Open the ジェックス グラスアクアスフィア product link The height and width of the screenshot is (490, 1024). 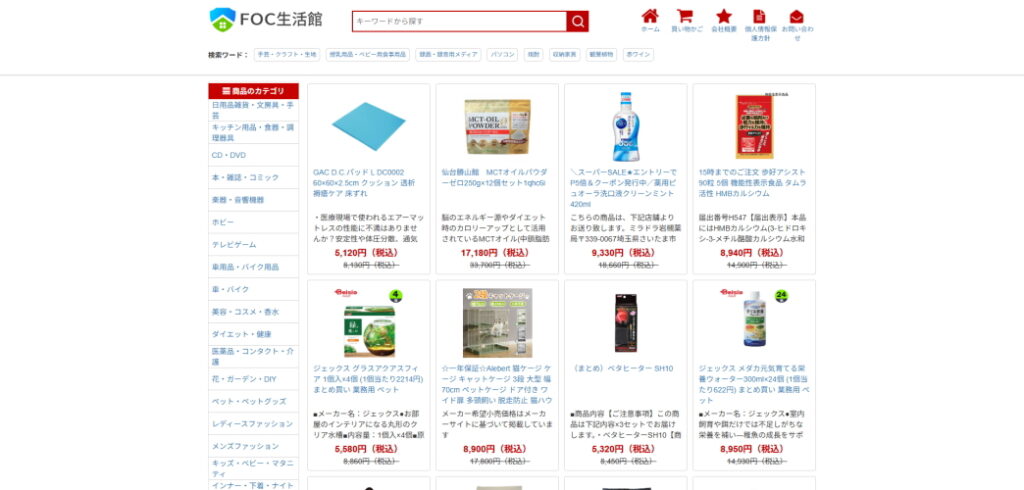click(x=368, y=379)
